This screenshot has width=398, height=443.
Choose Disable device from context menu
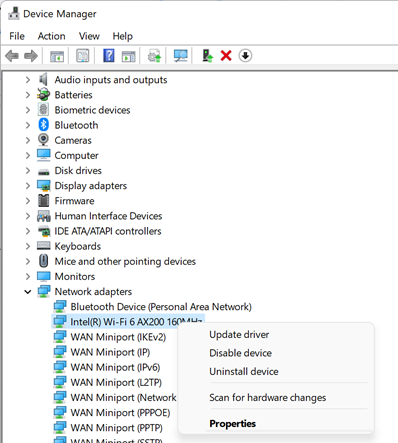[240, 353]
